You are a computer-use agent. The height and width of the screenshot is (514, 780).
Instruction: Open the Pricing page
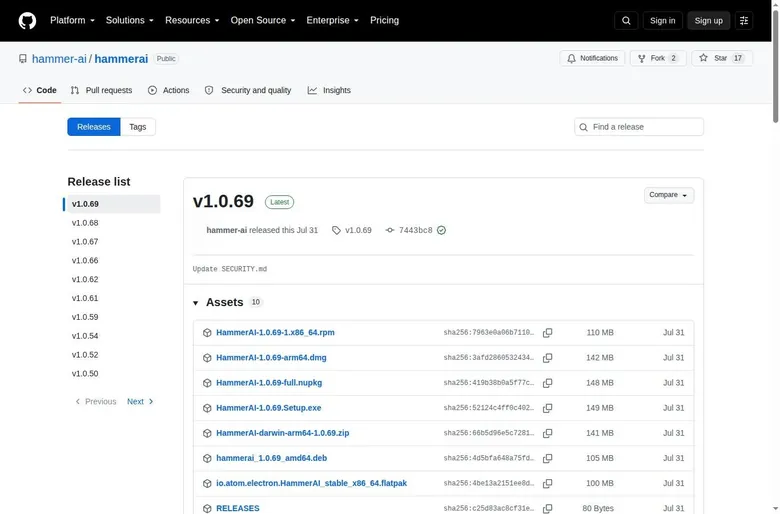[384, 20]
